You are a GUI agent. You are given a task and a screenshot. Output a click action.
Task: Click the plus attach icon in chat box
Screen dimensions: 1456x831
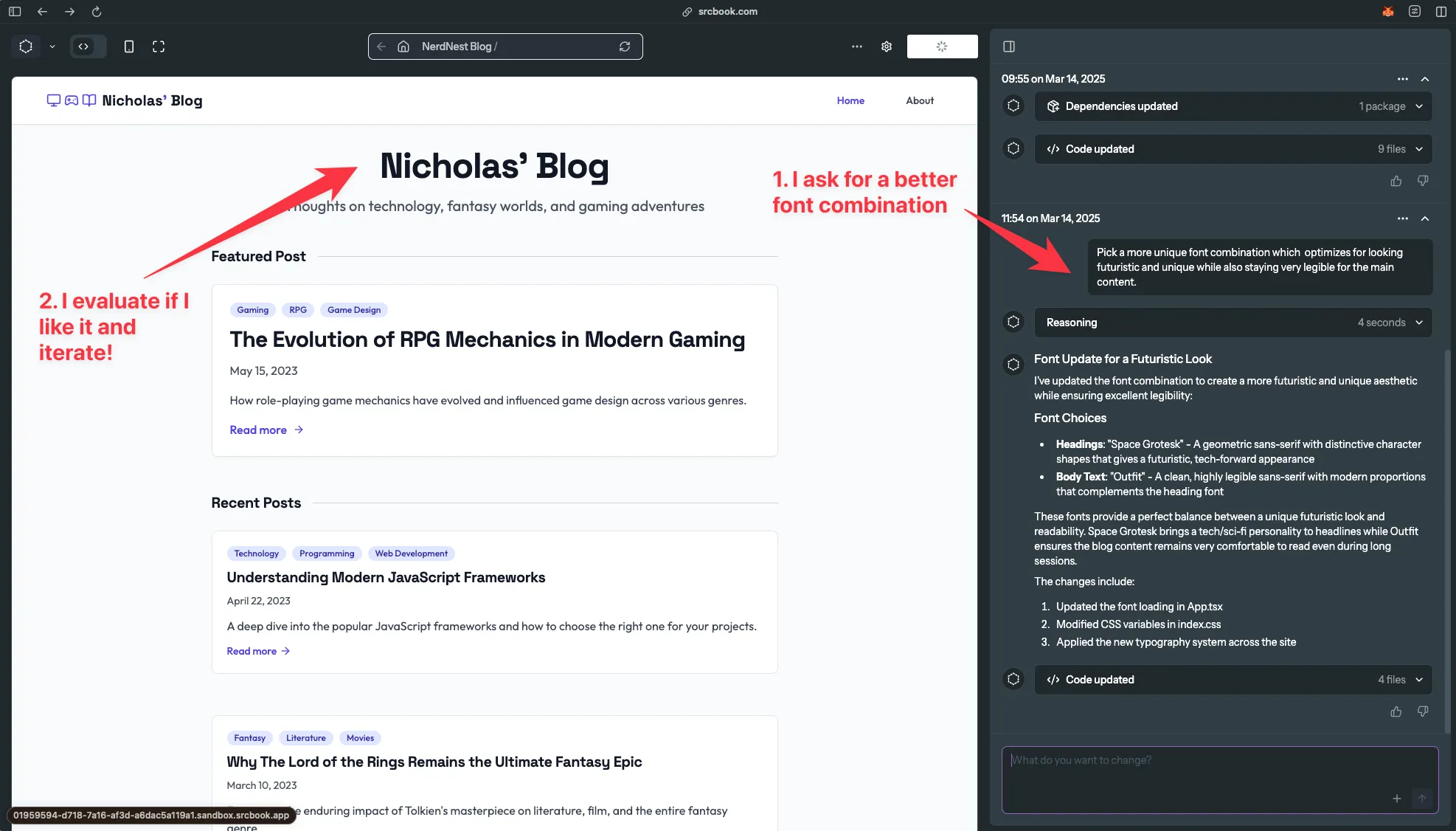point(1396,799)
